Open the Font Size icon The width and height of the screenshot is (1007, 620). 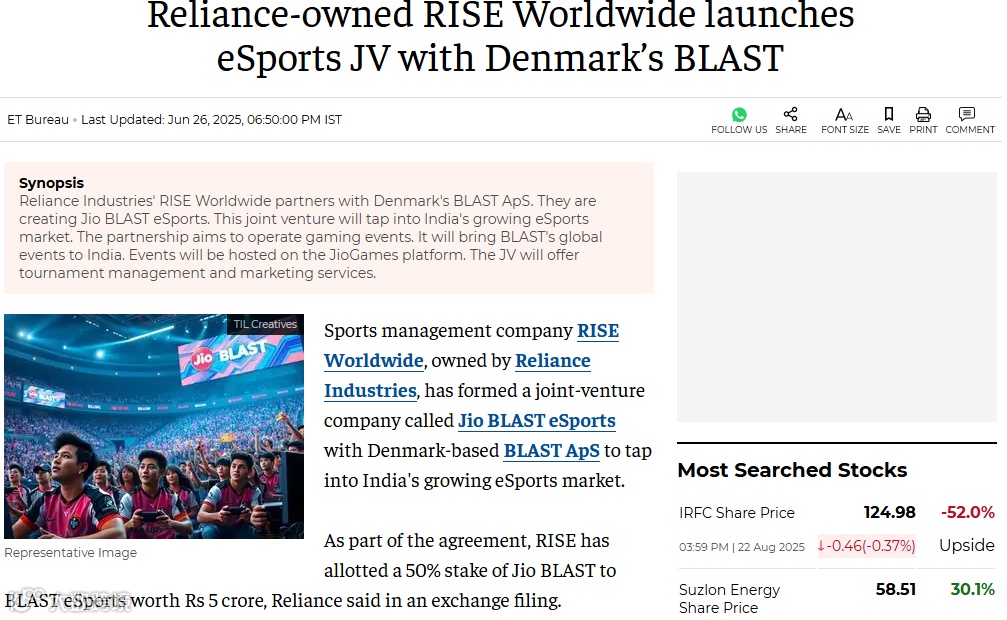tap(844, 115)
